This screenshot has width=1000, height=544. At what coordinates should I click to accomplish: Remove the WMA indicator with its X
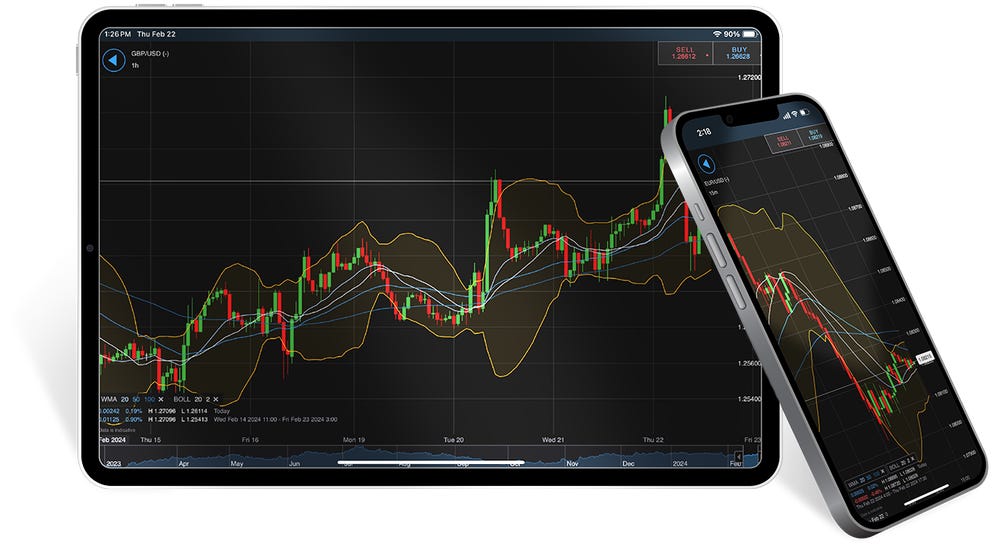[x=161, y=399]
